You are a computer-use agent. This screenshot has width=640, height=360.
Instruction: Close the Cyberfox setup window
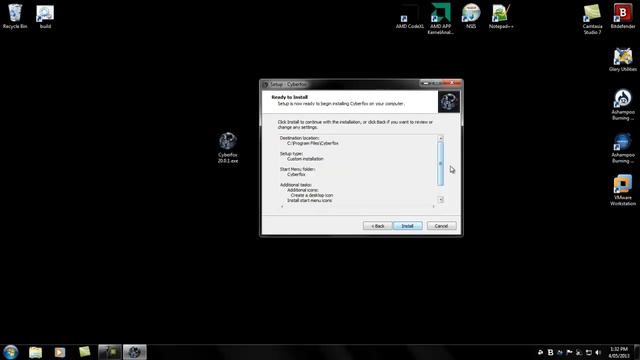pos(452,83)
